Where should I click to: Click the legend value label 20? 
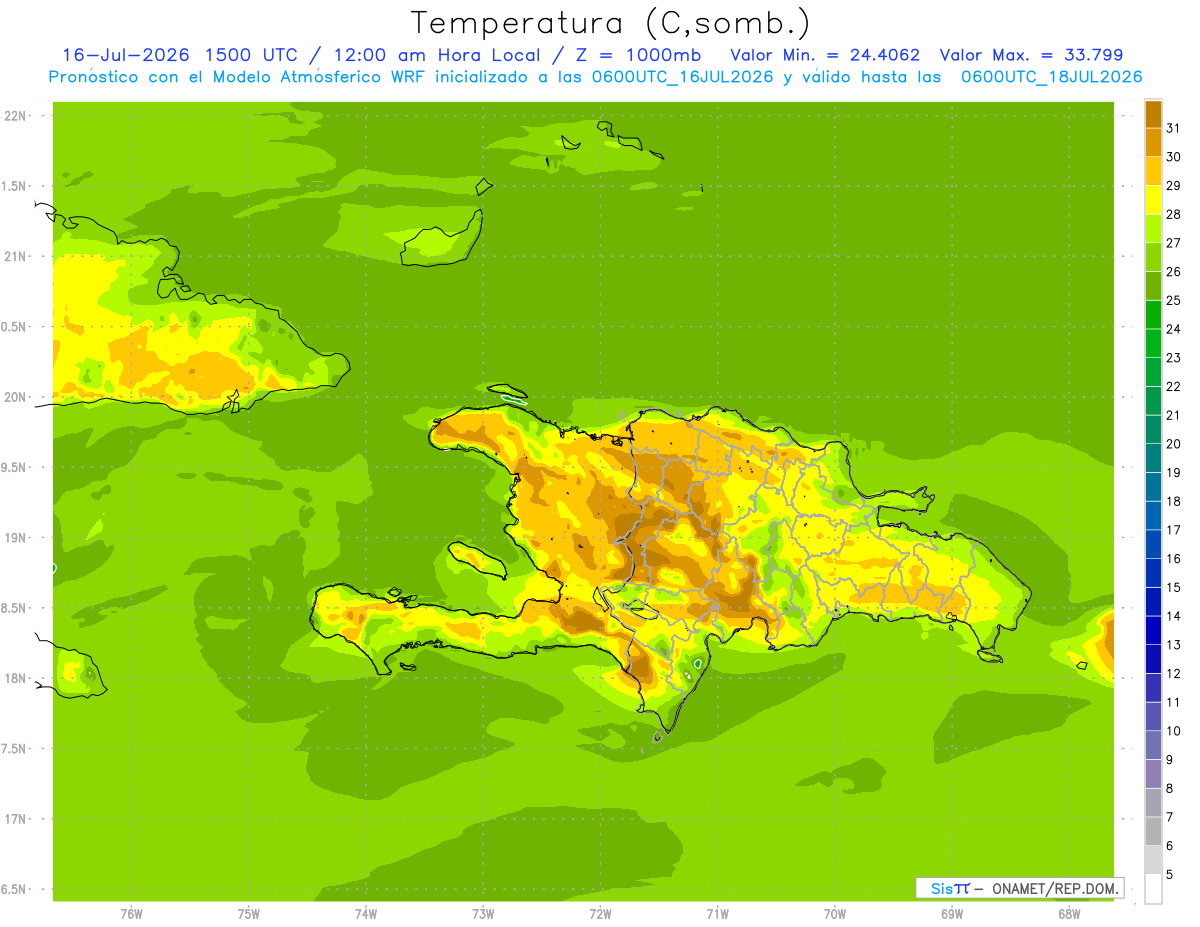coord(1173,444)
